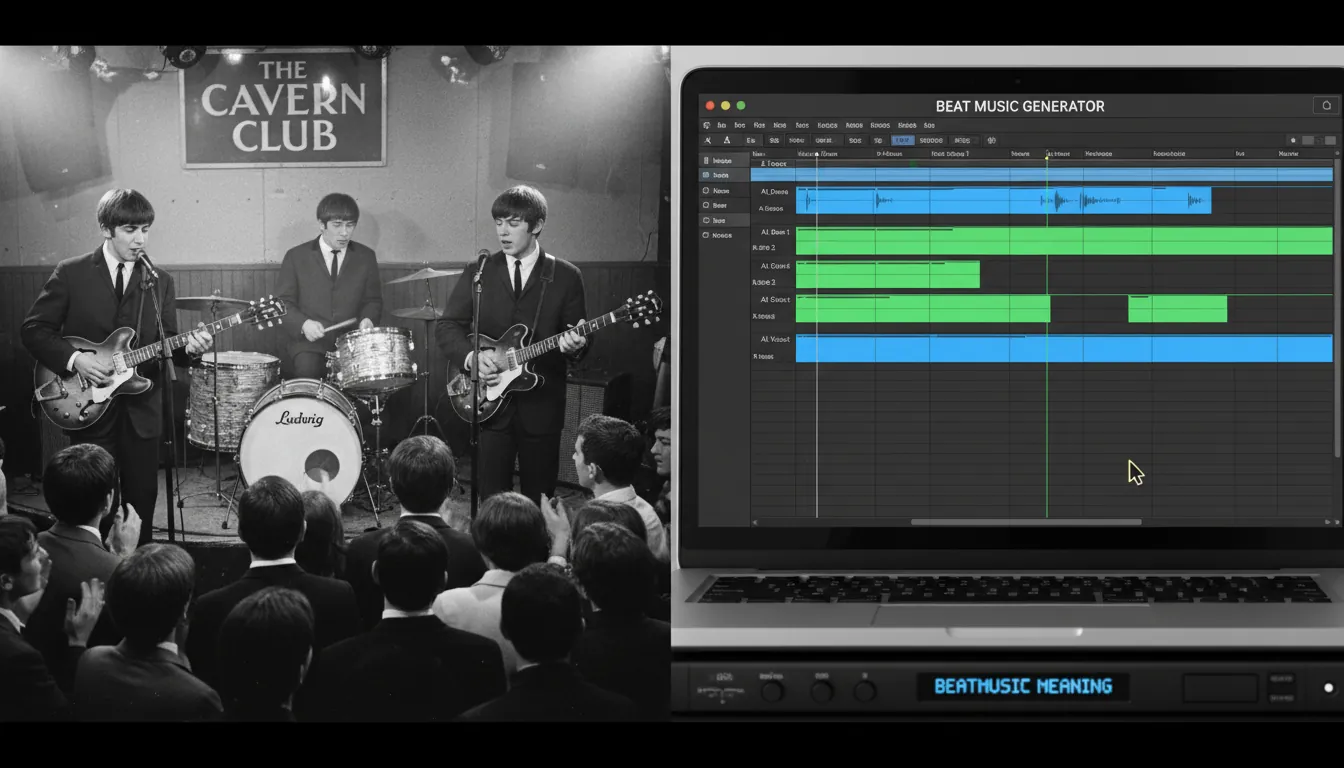Click the small white dot icon in the toolbar's right side

click(x=1293, y=141)
